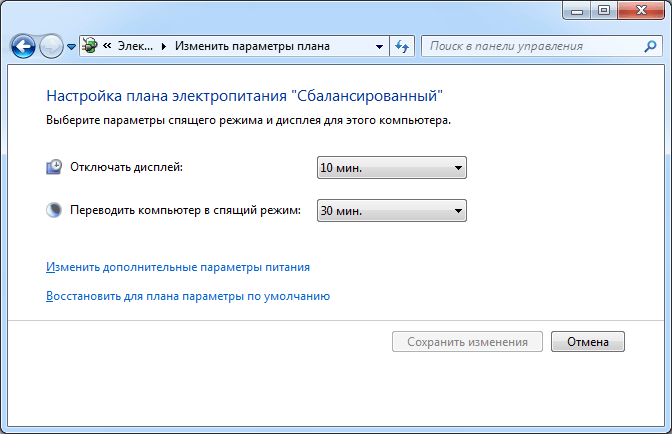The width and height of the screenshot is (672, 434).
Task: Click the greyed Forward navigation arrow
Action: click(51, 46)
